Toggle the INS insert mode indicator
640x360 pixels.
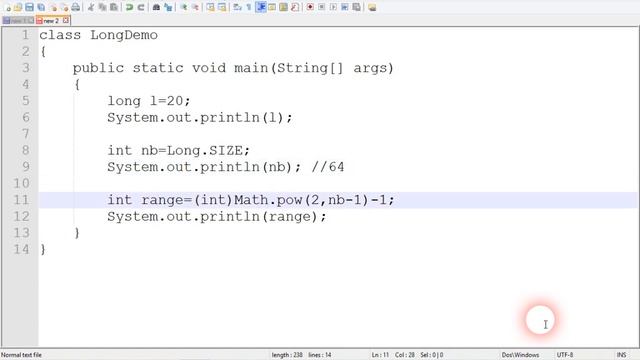(x=621, y=355)
